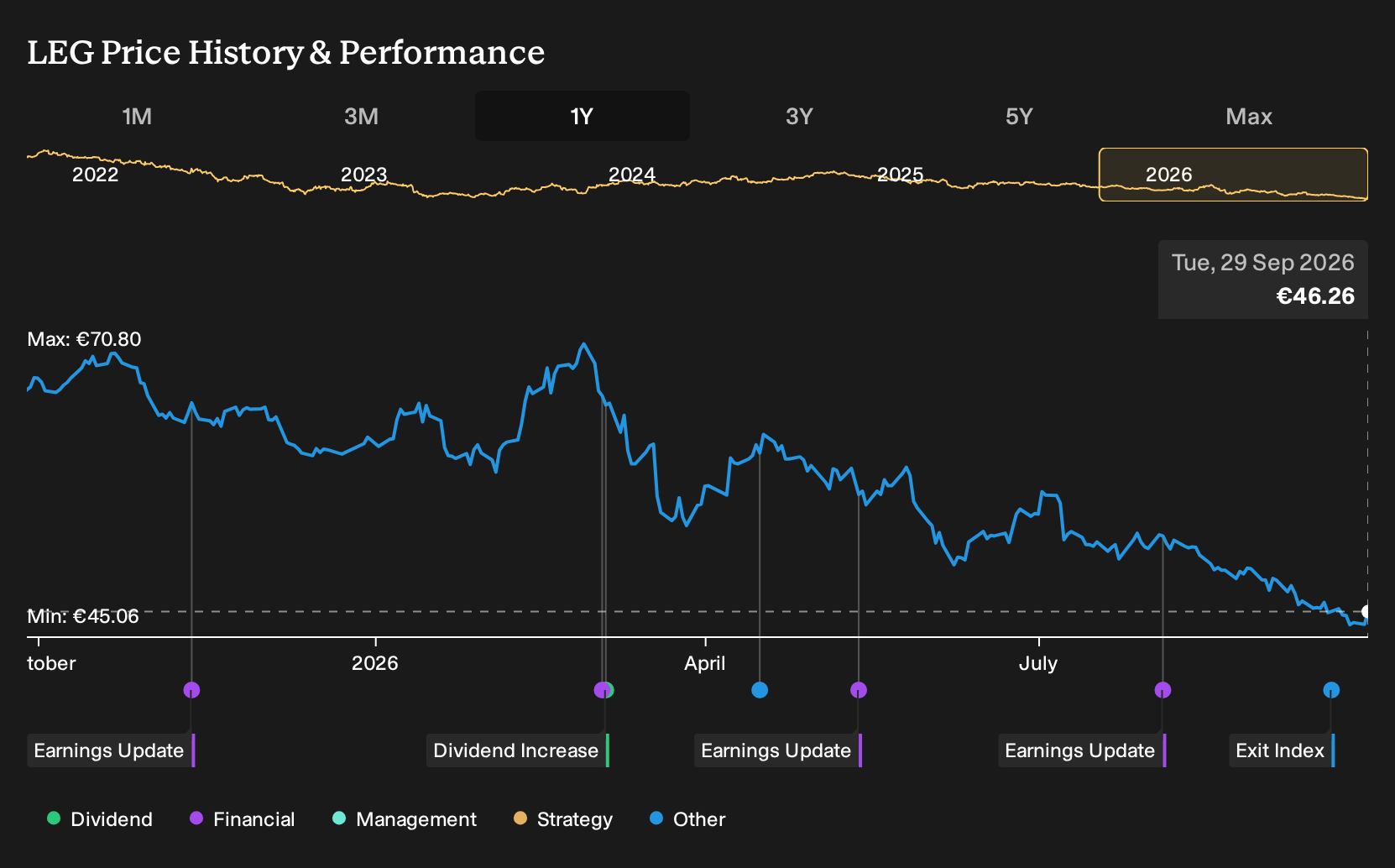The image size is (1395, 868).
Task: Click the white current-price dot on the chart
Action: (1366, 611)
